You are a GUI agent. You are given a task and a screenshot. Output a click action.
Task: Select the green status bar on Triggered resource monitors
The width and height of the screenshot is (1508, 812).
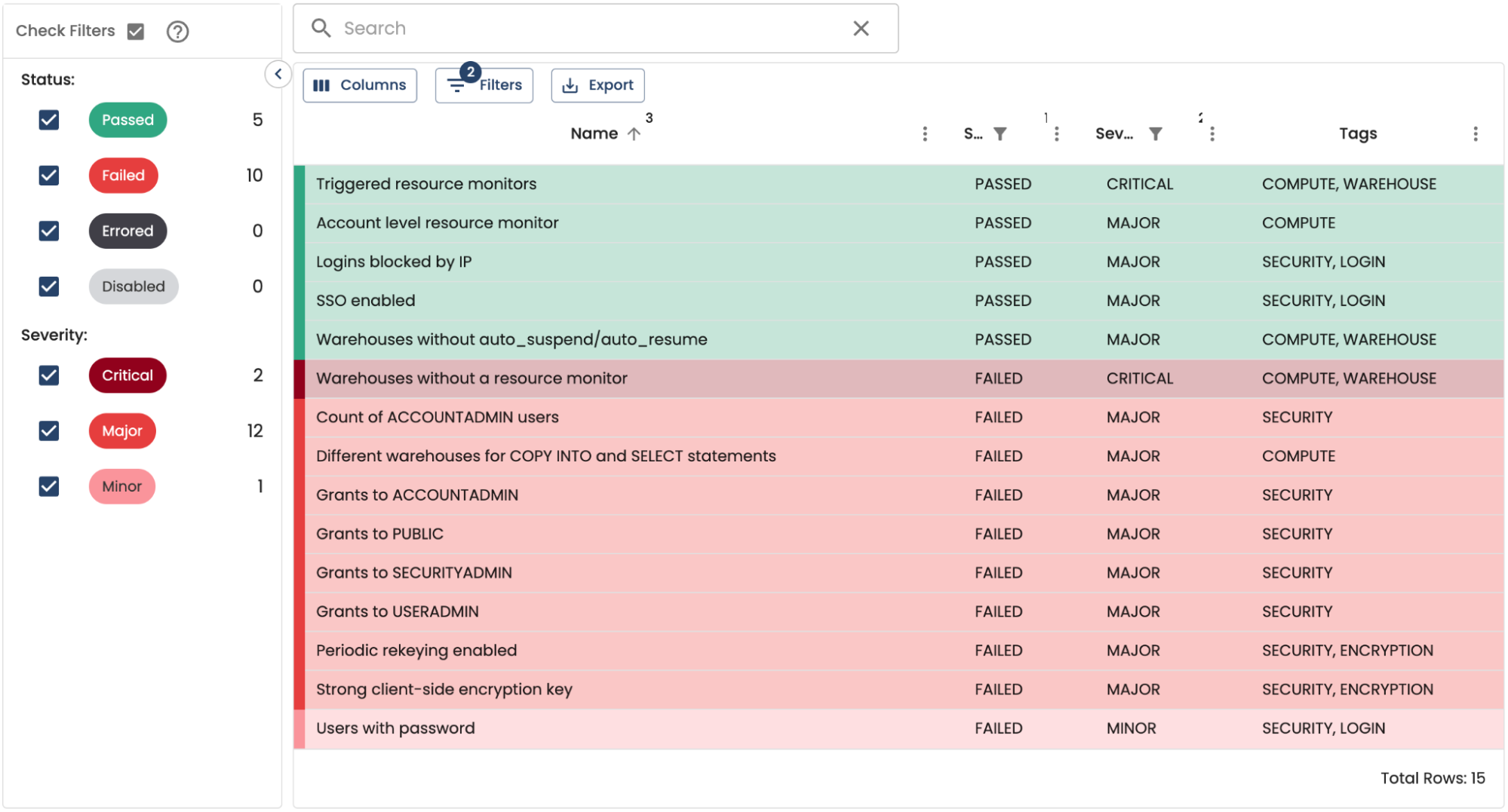click(x=299, y=183)
